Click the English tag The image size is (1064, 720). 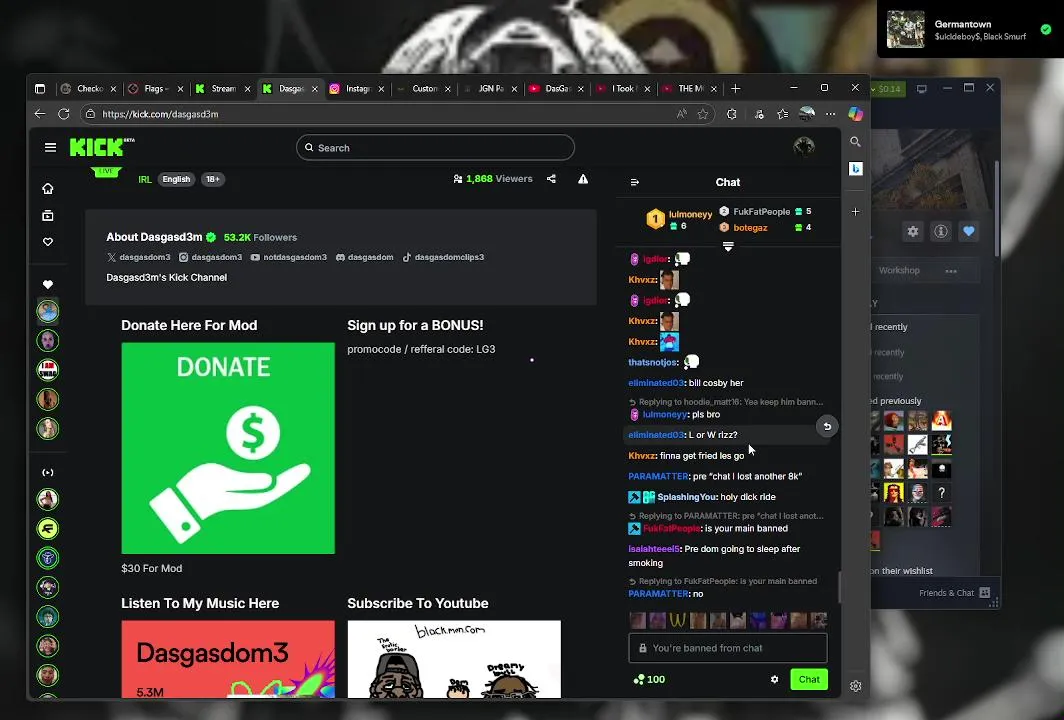point(176,179)
